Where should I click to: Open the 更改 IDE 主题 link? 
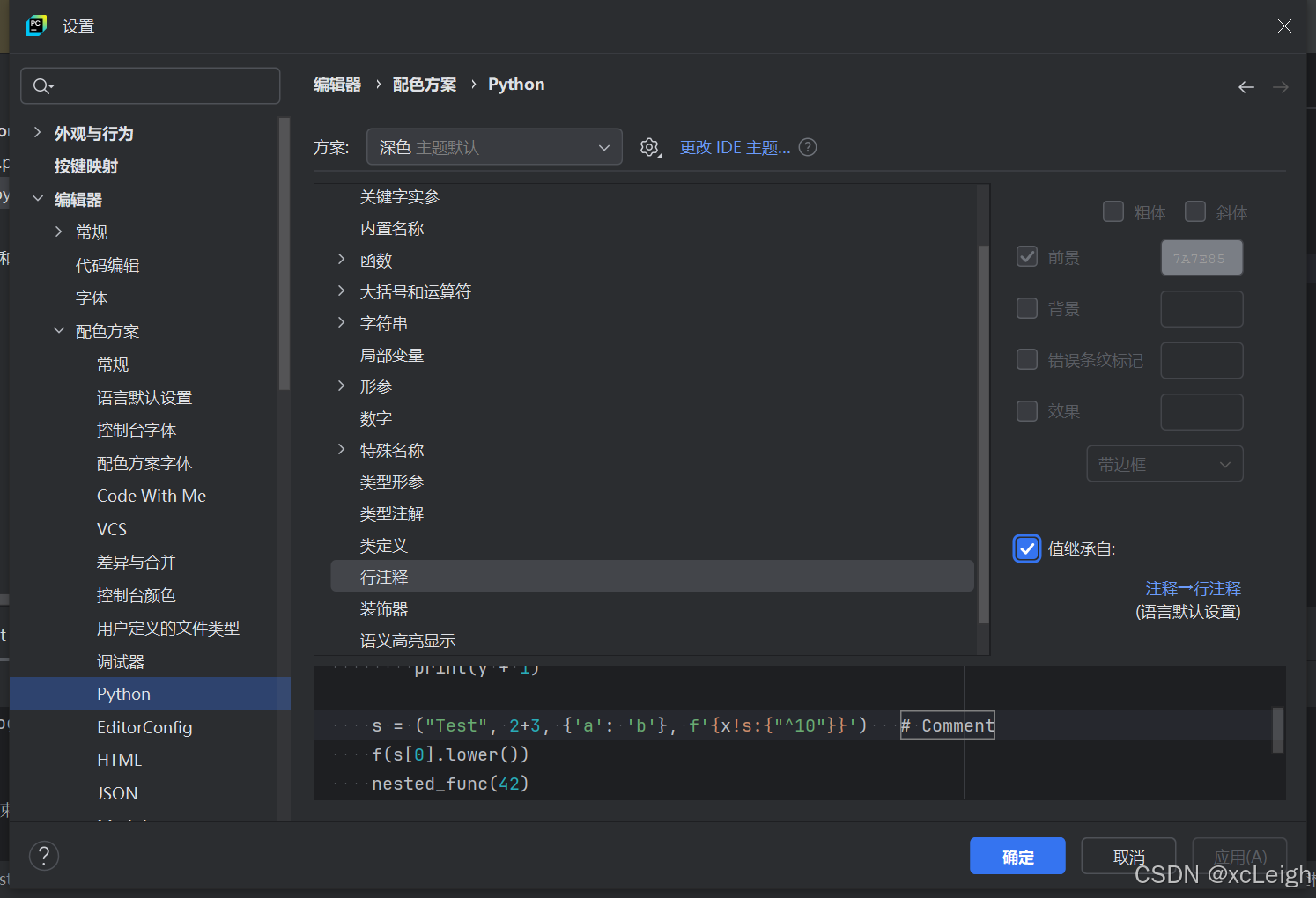pyautogui.click(x=735, y=148)
